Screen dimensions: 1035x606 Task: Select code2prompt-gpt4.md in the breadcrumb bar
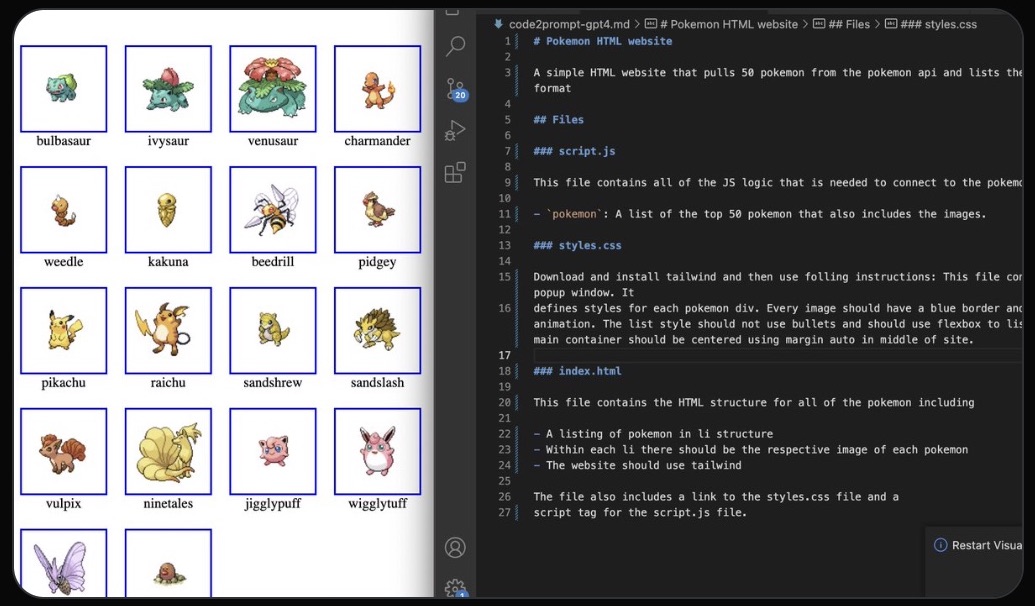pyautogui.click(x=572, y=23)
